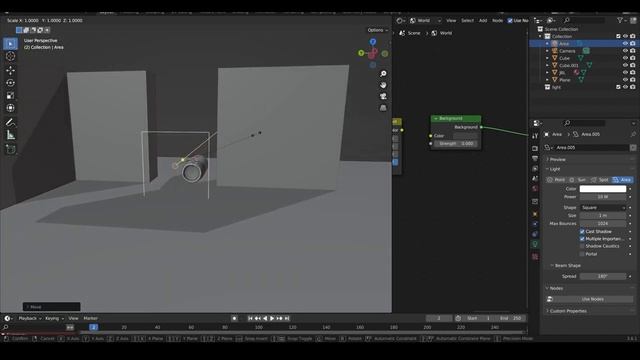
Task: Select the Rotate tool
Action: [x=11, y=83]
